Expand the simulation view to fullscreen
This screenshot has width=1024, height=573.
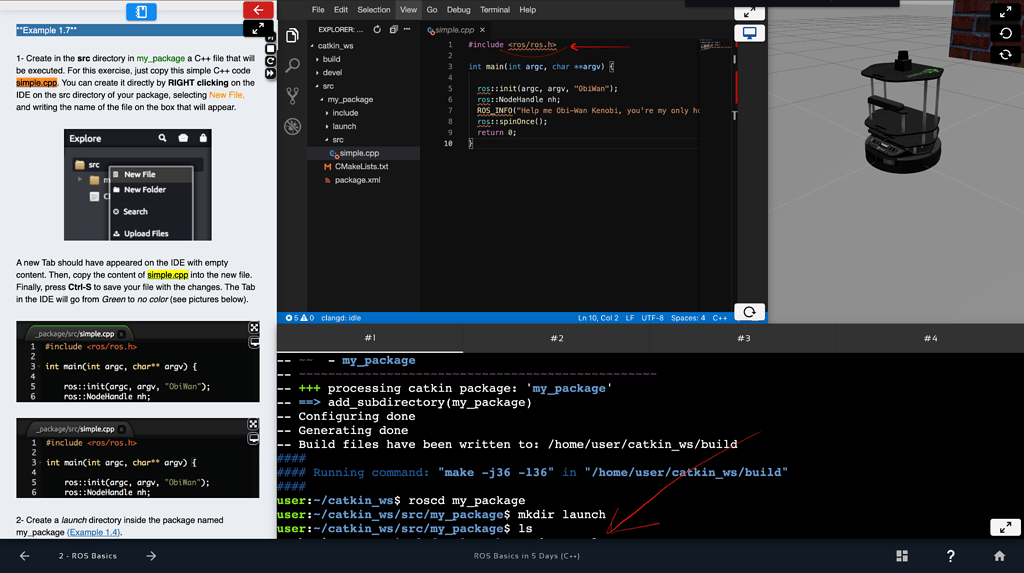[1005, 12]
